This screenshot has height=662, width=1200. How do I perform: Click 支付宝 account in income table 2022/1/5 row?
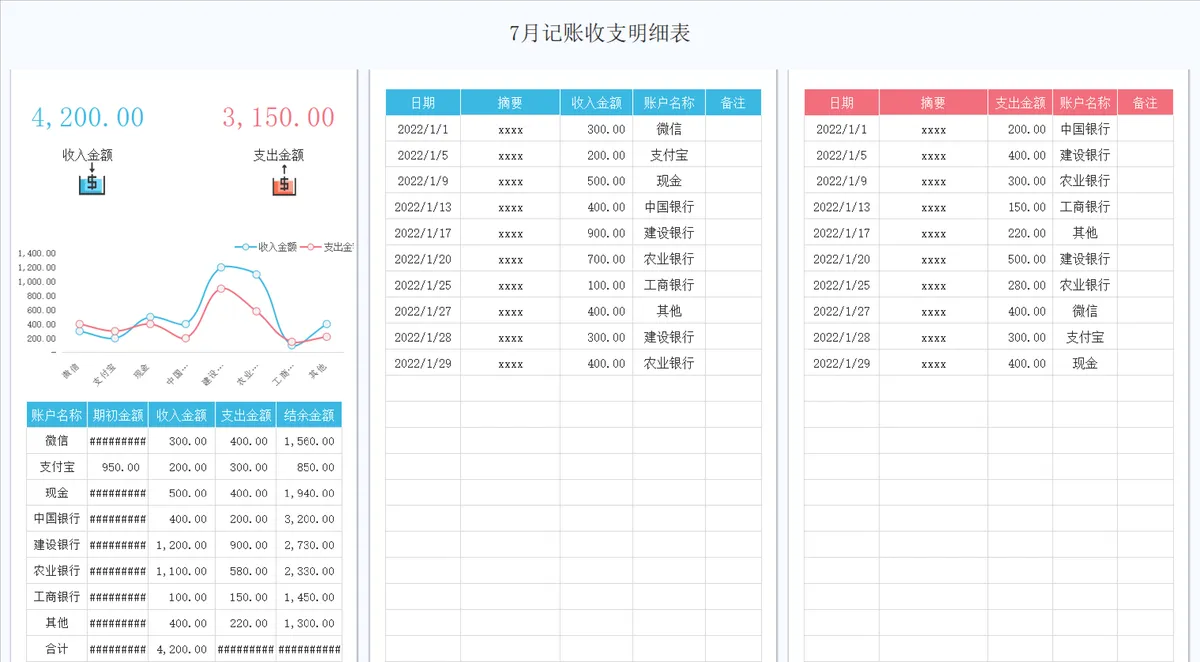point(669,155)
